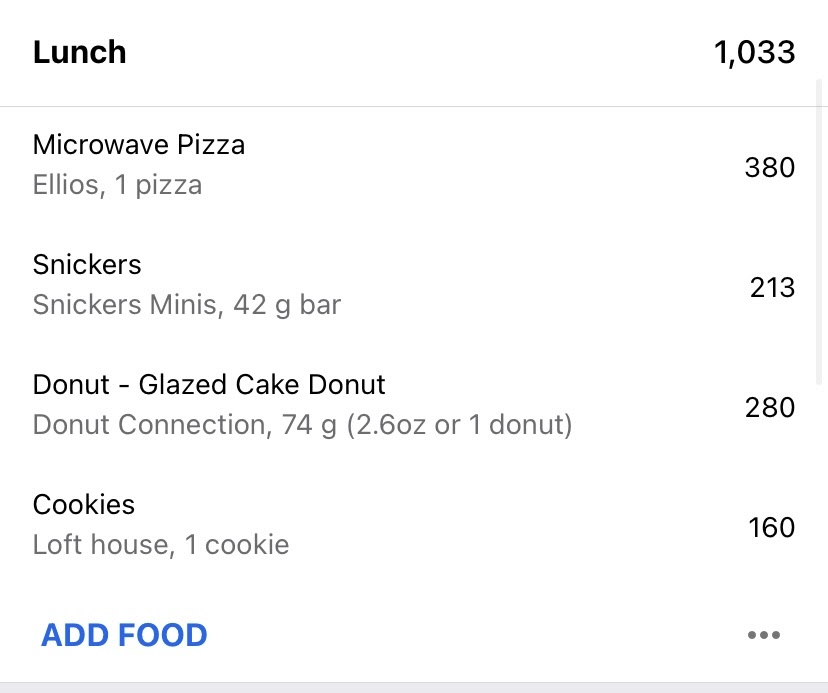Open the Donut - Glazed Cake Donut entry
The height and width of the screenshot is (693, 828).
point(414,405)
